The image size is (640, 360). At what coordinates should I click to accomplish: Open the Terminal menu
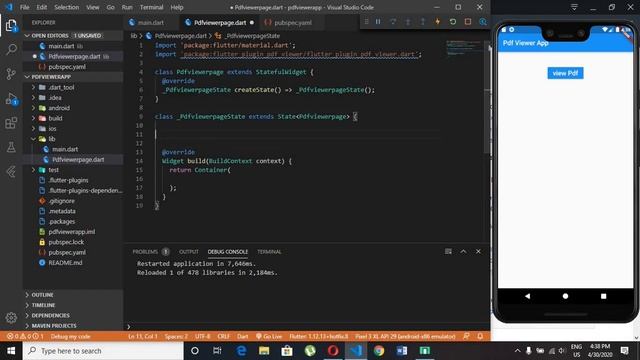(151, 7)
